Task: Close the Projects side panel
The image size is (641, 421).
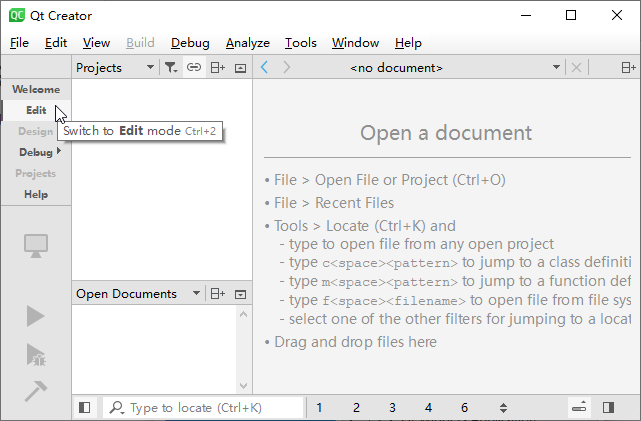Action: 240,68
